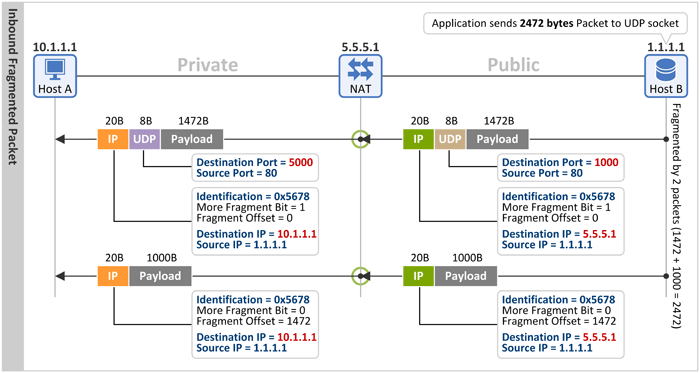Click the Inbound Fragmented Packet sidebar title
This screenshot has height=373, width=700.
pos(12,87)
